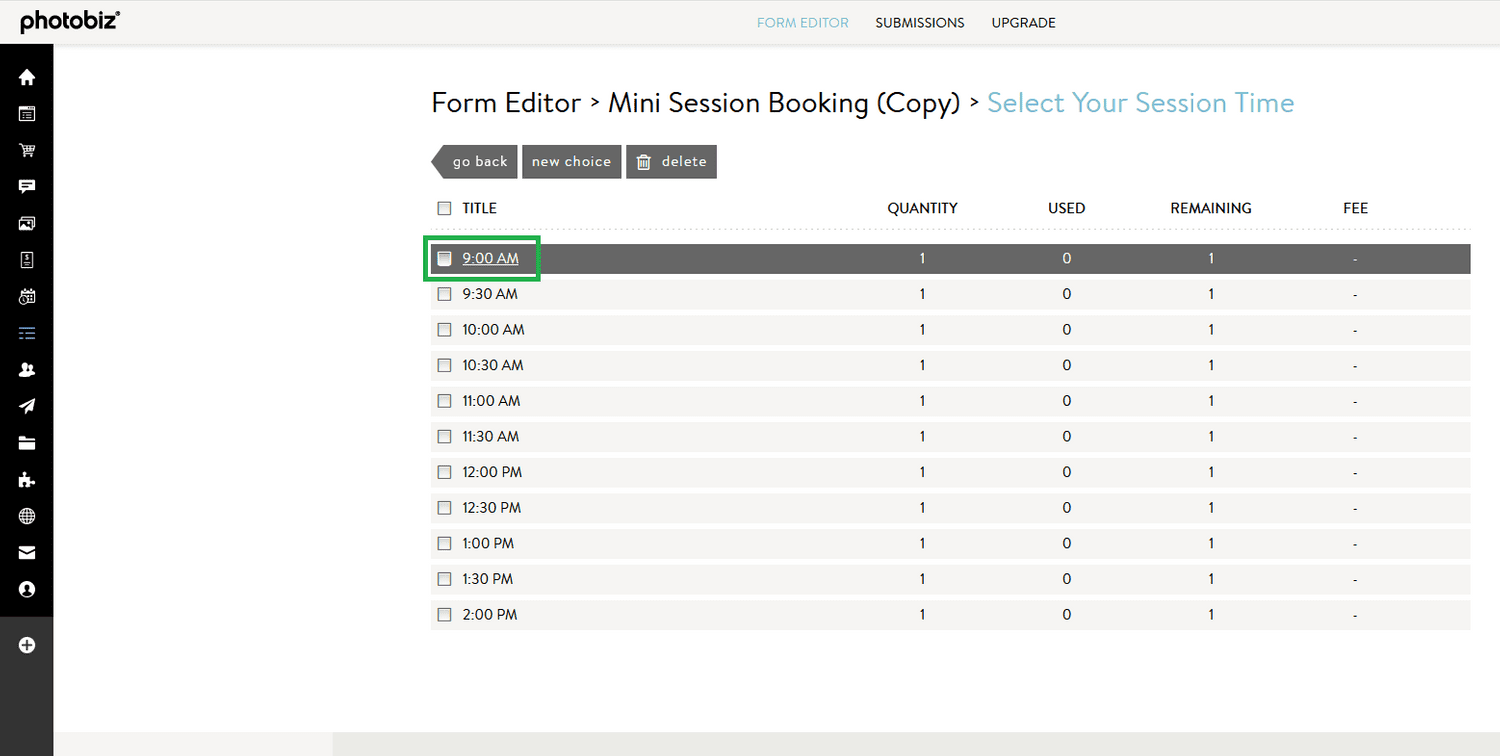Open the shopping cart / store icon
The width and height of the screenshot is (1500, 756).
[x=26, y=150]
